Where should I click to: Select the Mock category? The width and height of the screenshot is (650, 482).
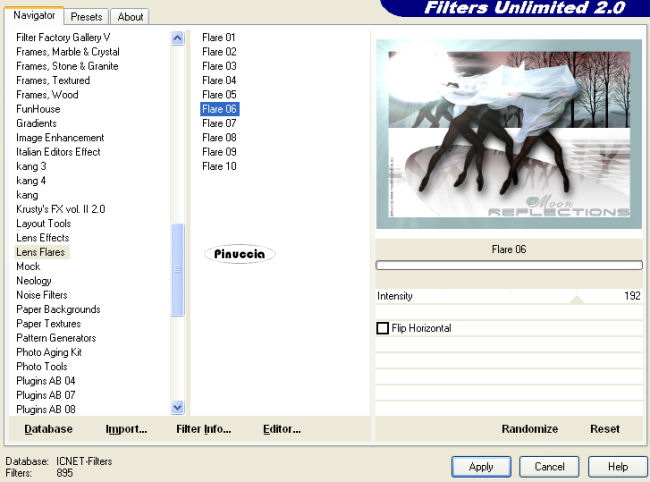28,266
